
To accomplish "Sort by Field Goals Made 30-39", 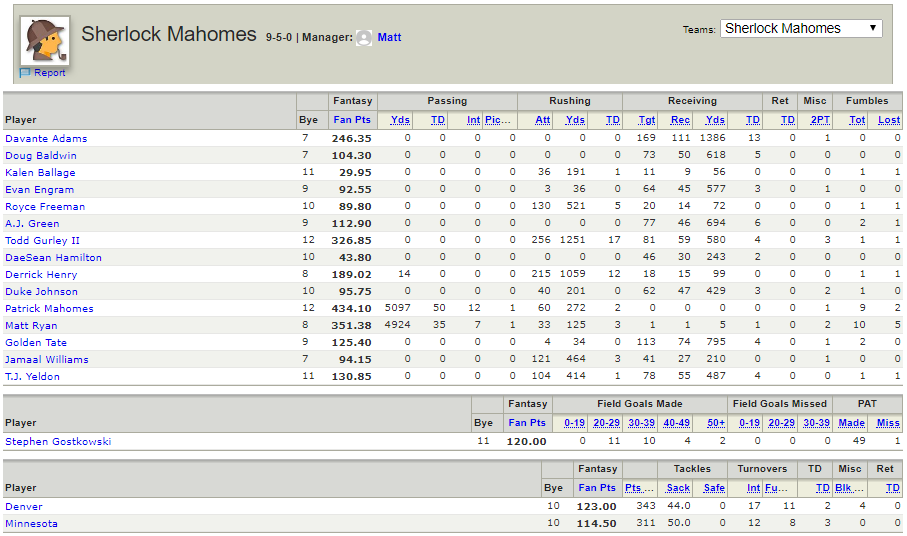I will [641, 423].
